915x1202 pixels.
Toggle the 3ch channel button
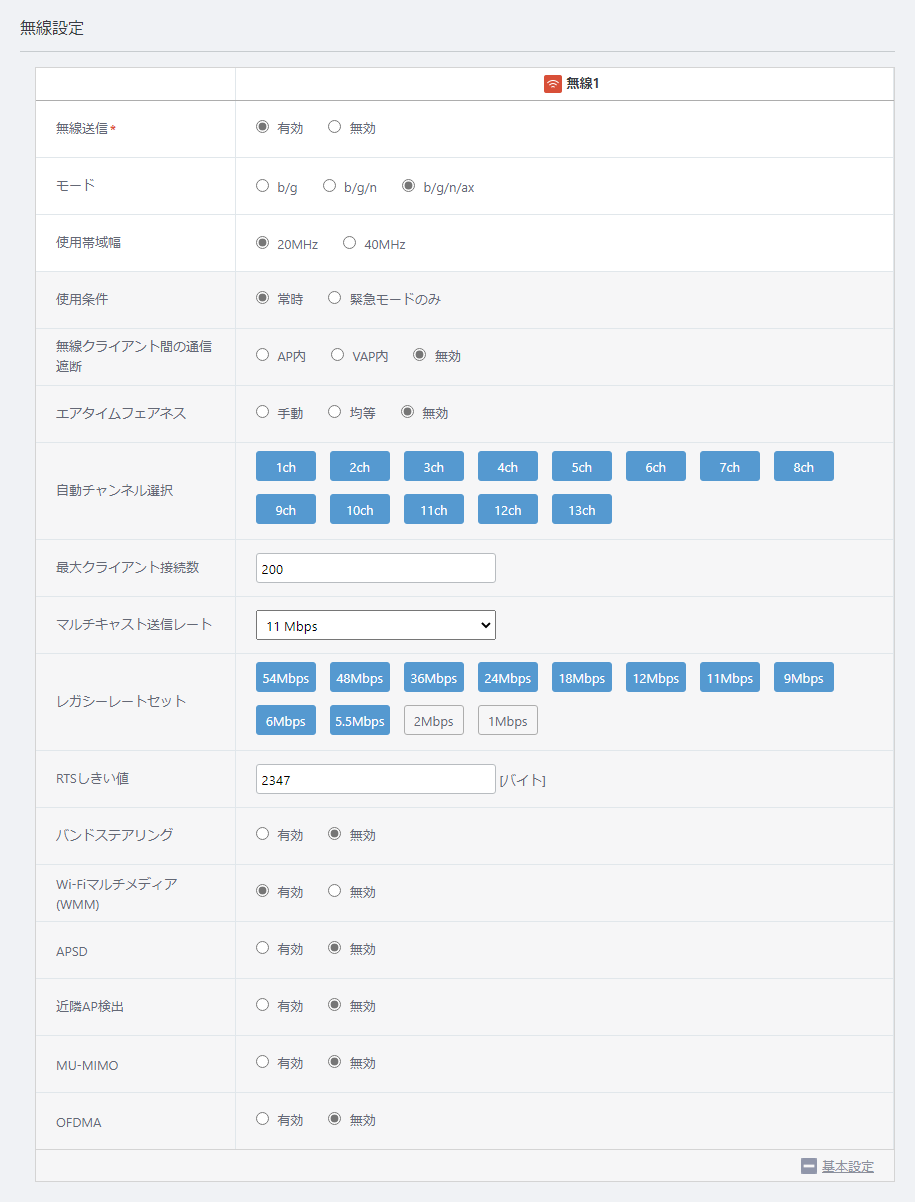tap(434, 467)
